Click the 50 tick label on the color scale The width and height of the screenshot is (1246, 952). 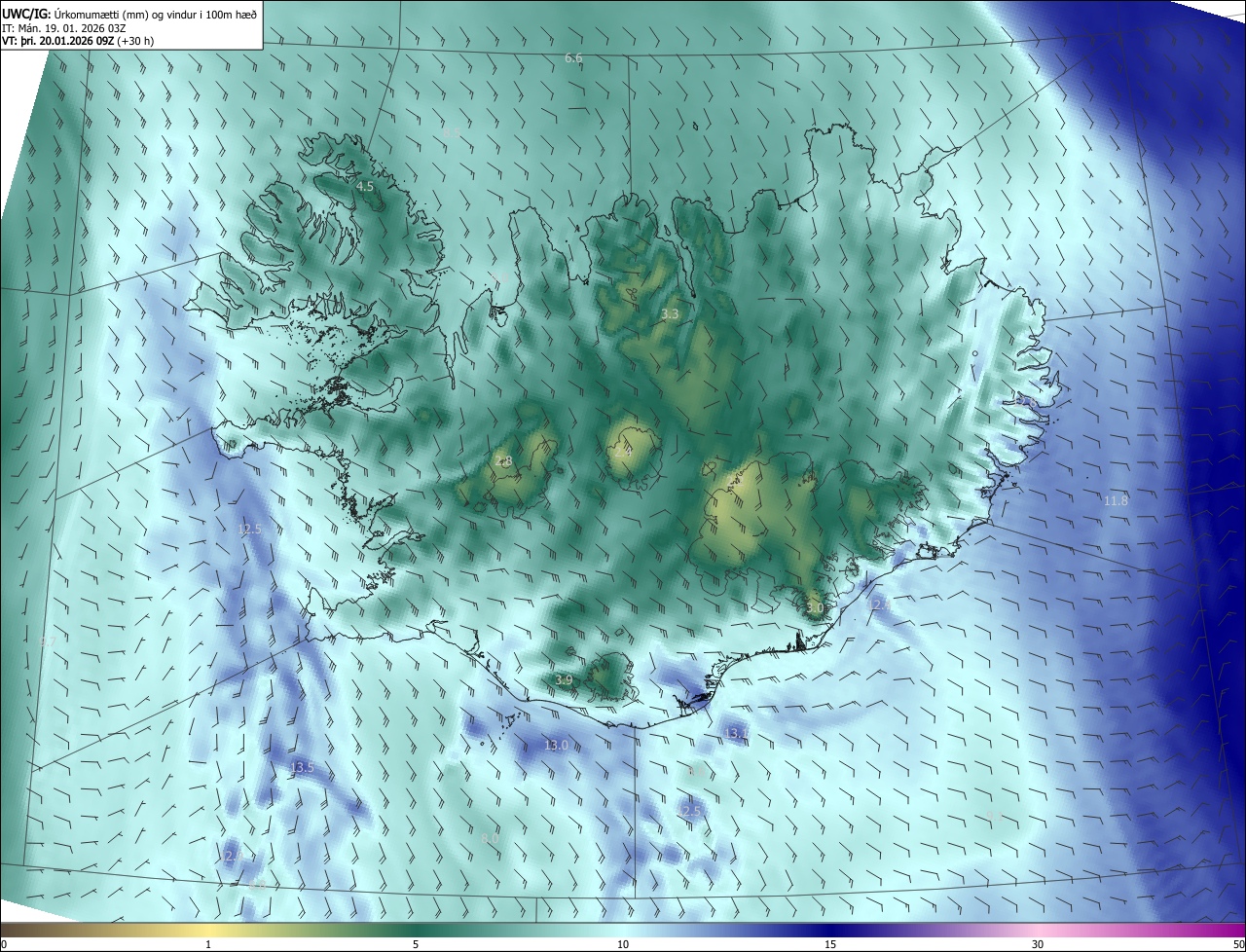(x=1238, y=944)
